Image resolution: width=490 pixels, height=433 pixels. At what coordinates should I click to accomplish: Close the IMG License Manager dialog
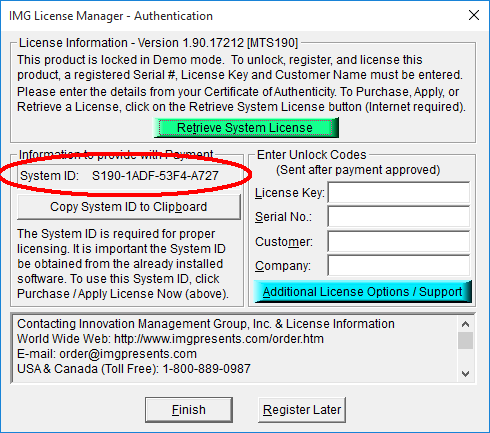click(x=474, y=15)
